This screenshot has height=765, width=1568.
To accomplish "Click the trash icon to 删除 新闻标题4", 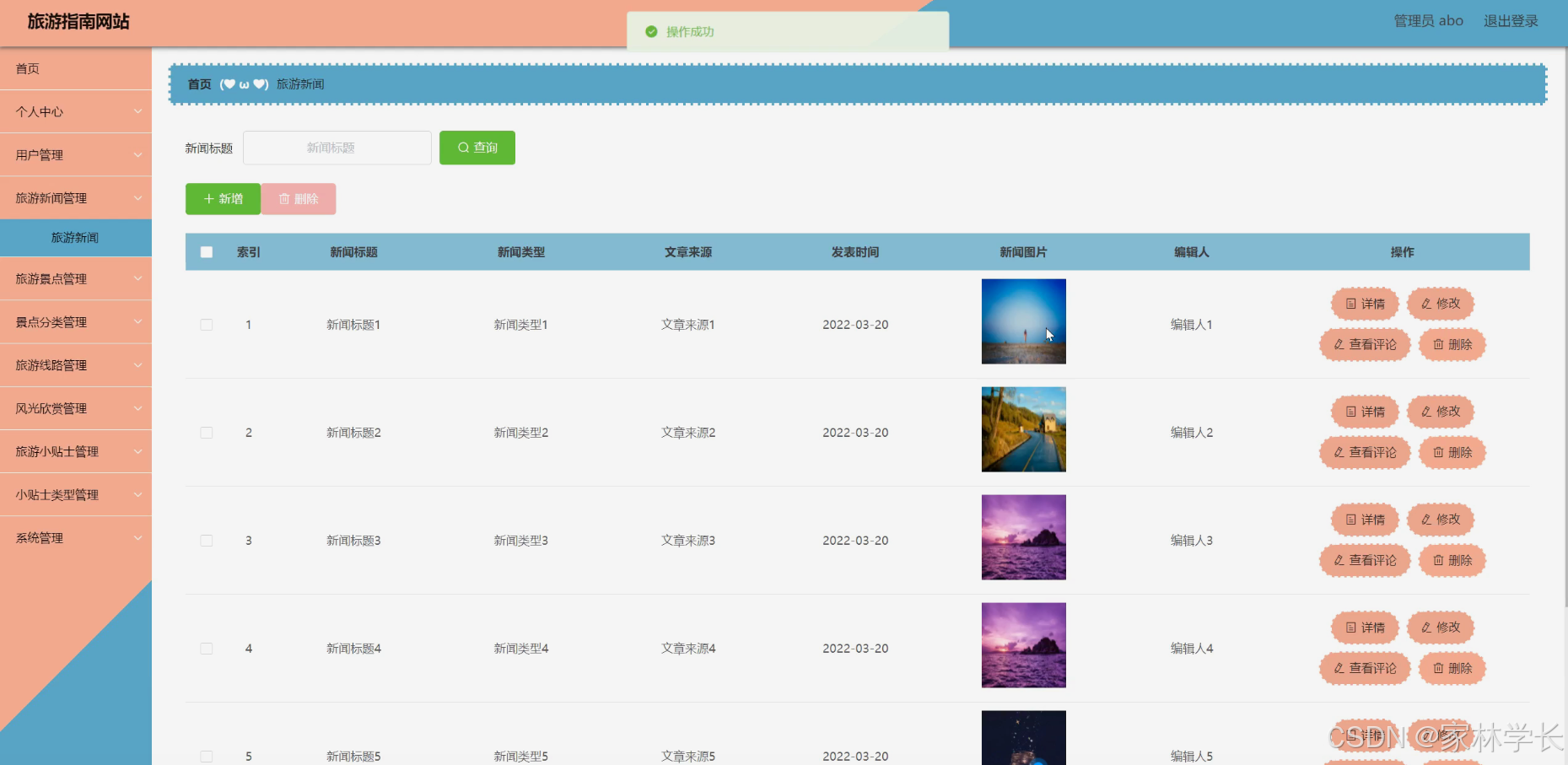I will 1441,669.
